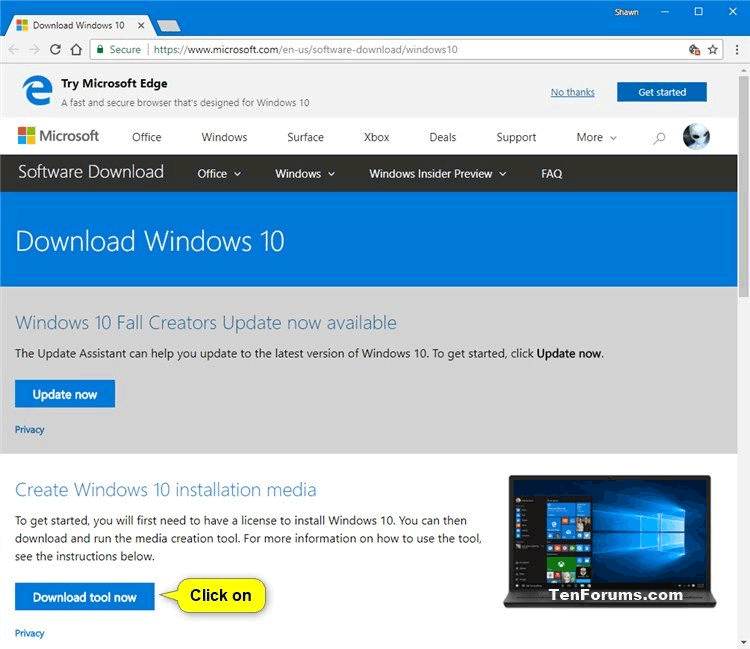Image resolution: width=750 pixels, height=649 pixels.
Task: Open Support in top navigation
Action: point(516,138)
